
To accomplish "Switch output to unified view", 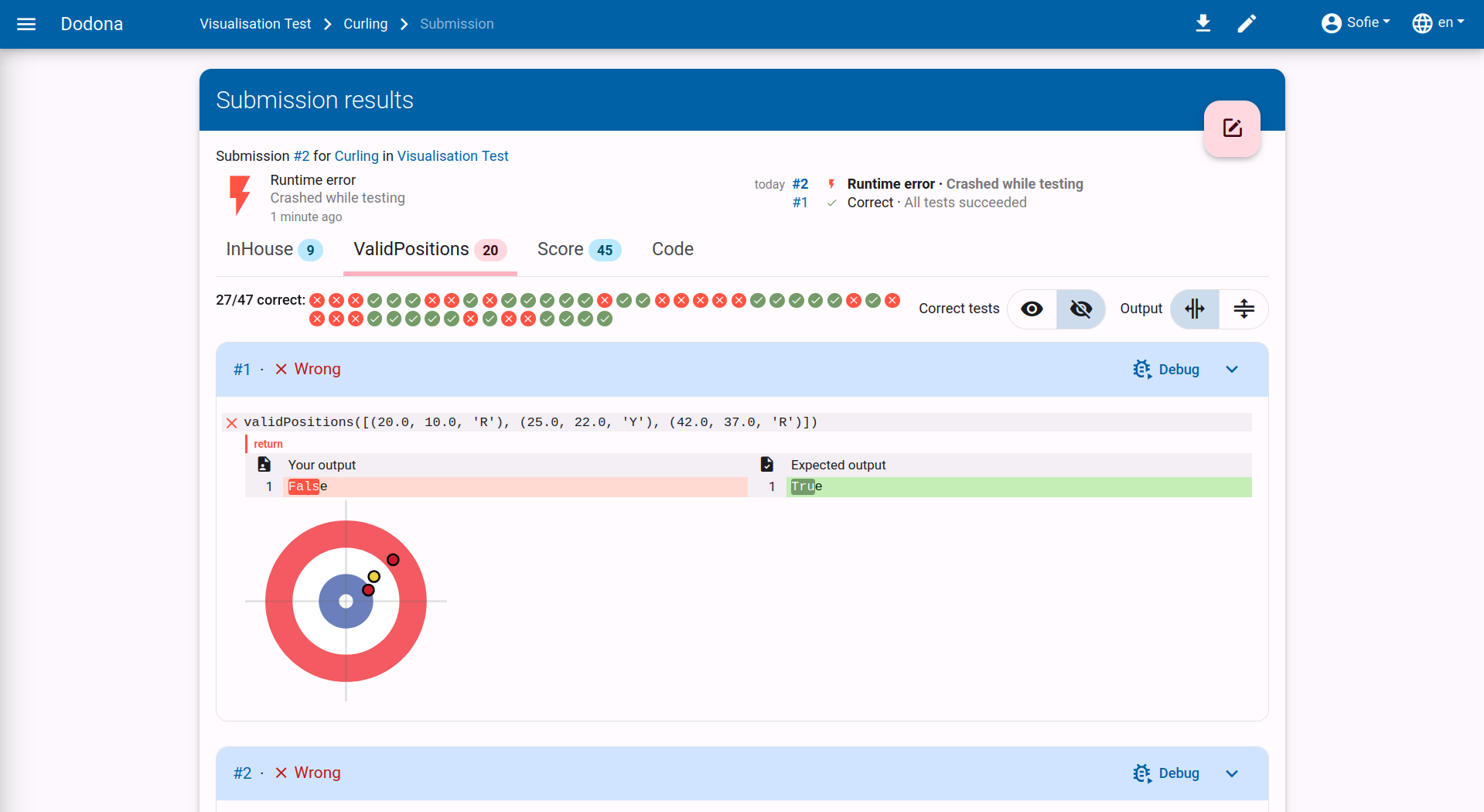I will coord(1243,309).
